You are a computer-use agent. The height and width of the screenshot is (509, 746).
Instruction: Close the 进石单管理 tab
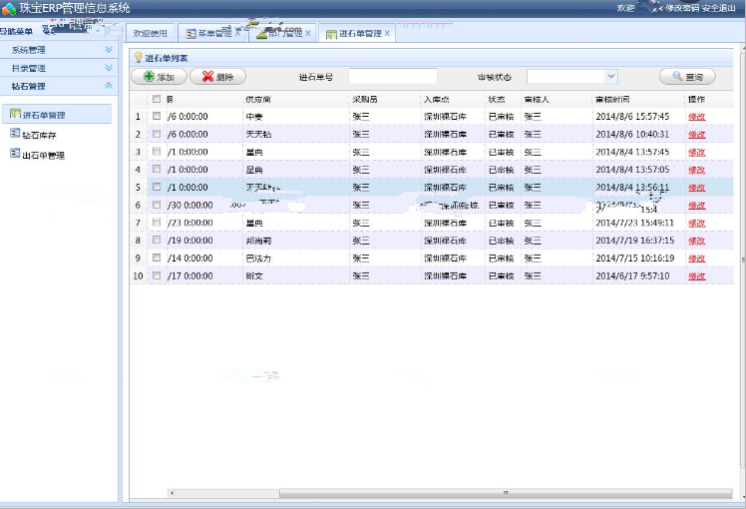point(387,33)
